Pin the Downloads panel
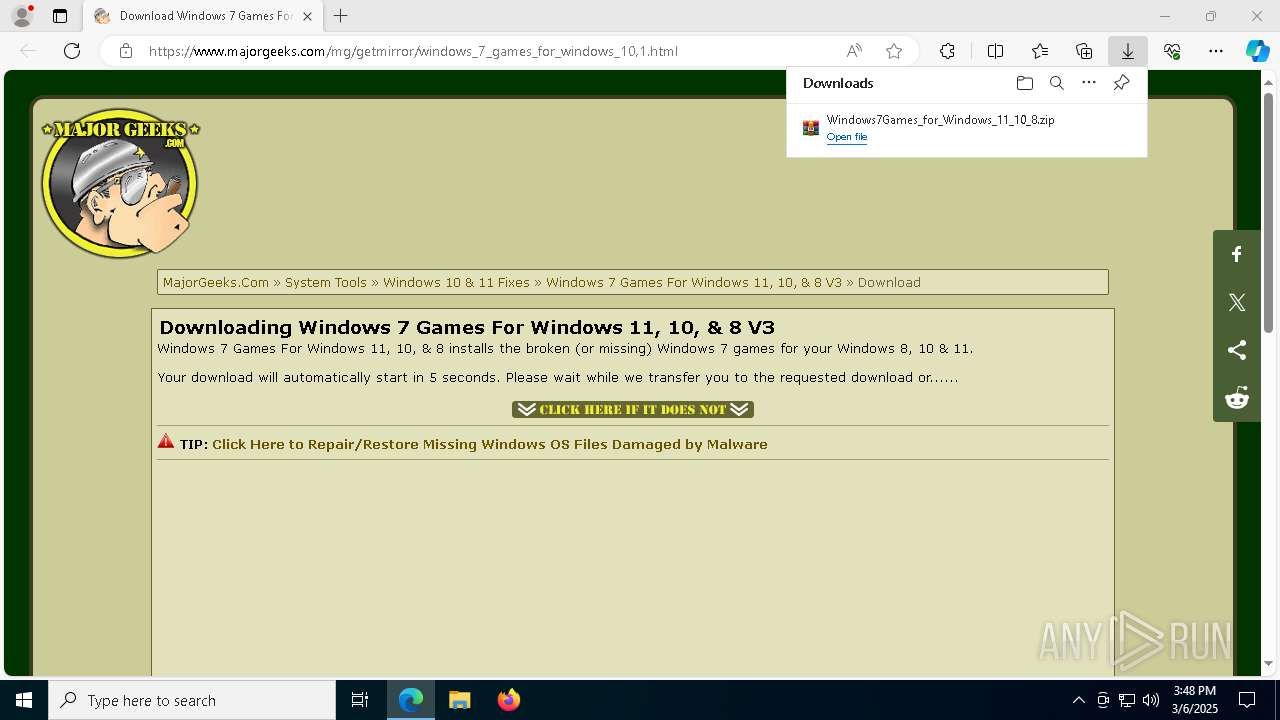This screenshot has height=720, width=1280. (1121, 83)
